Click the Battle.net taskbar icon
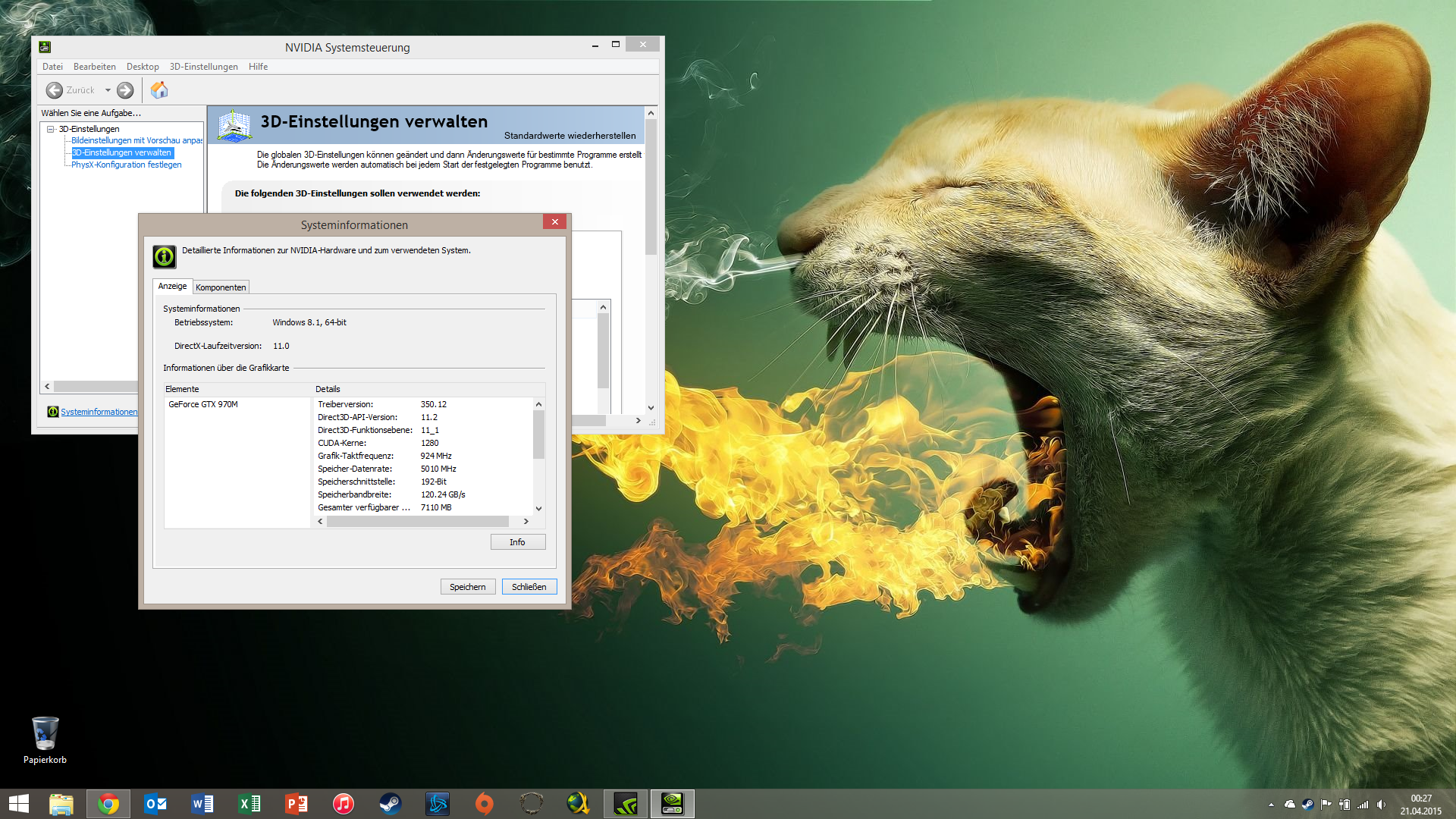1456x819 pixels. click(x=438, y=803)
